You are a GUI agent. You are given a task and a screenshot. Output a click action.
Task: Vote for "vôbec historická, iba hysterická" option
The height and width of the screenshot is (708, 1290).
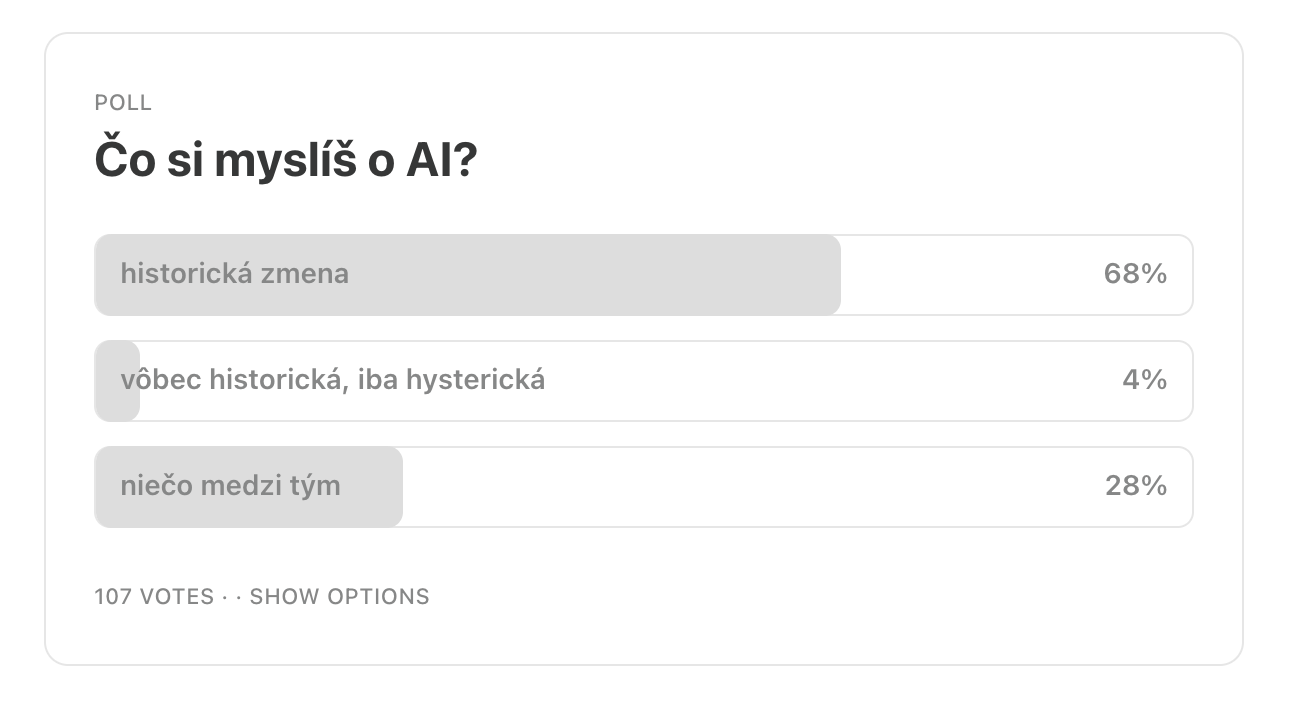coord(643,381)
